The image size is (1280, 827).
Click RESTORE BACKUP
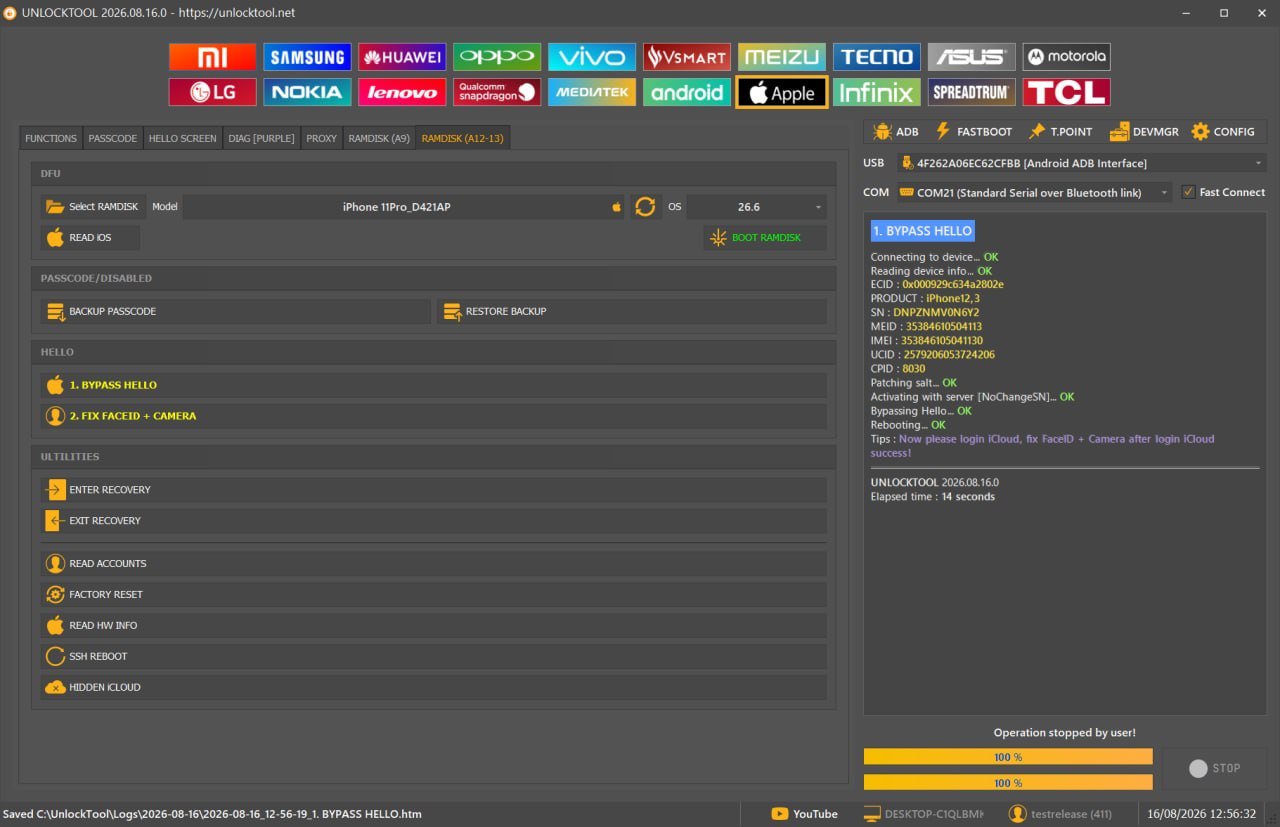[x=631, y=311]
